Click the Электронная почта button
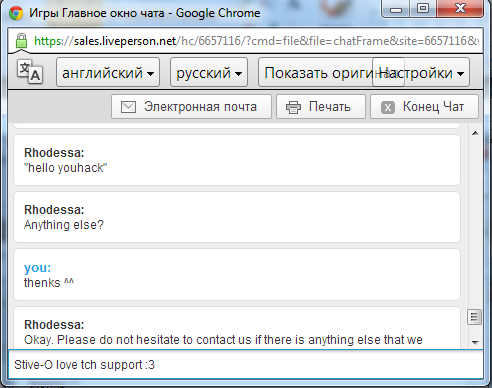Image resolution: width=492 pixels, height=388 pixels. point(191,107)
